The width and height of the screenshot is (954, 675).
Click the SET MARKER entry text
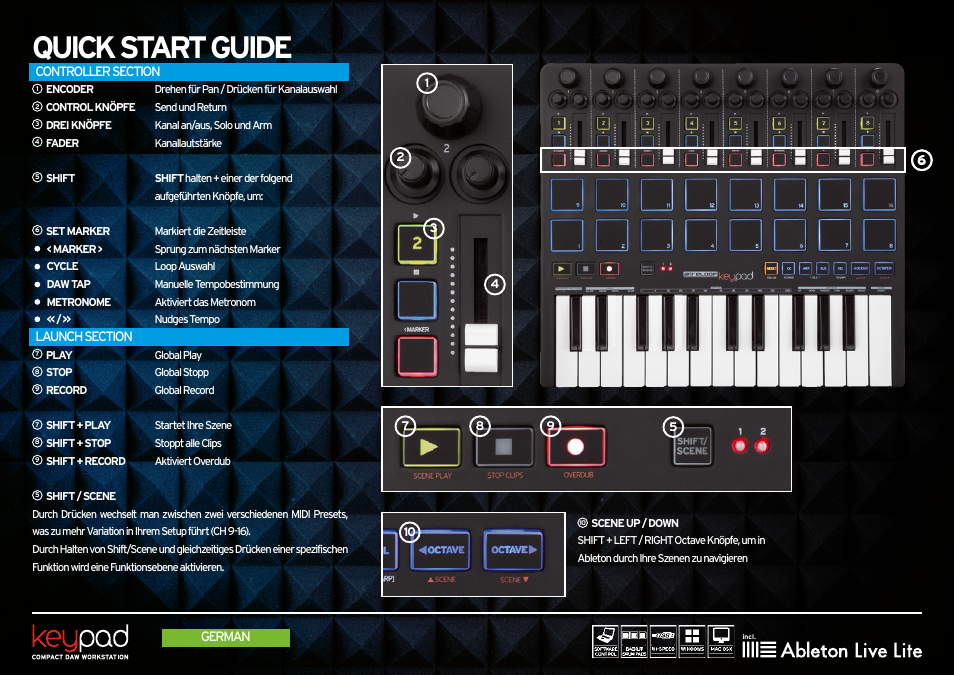coord(78,231)
